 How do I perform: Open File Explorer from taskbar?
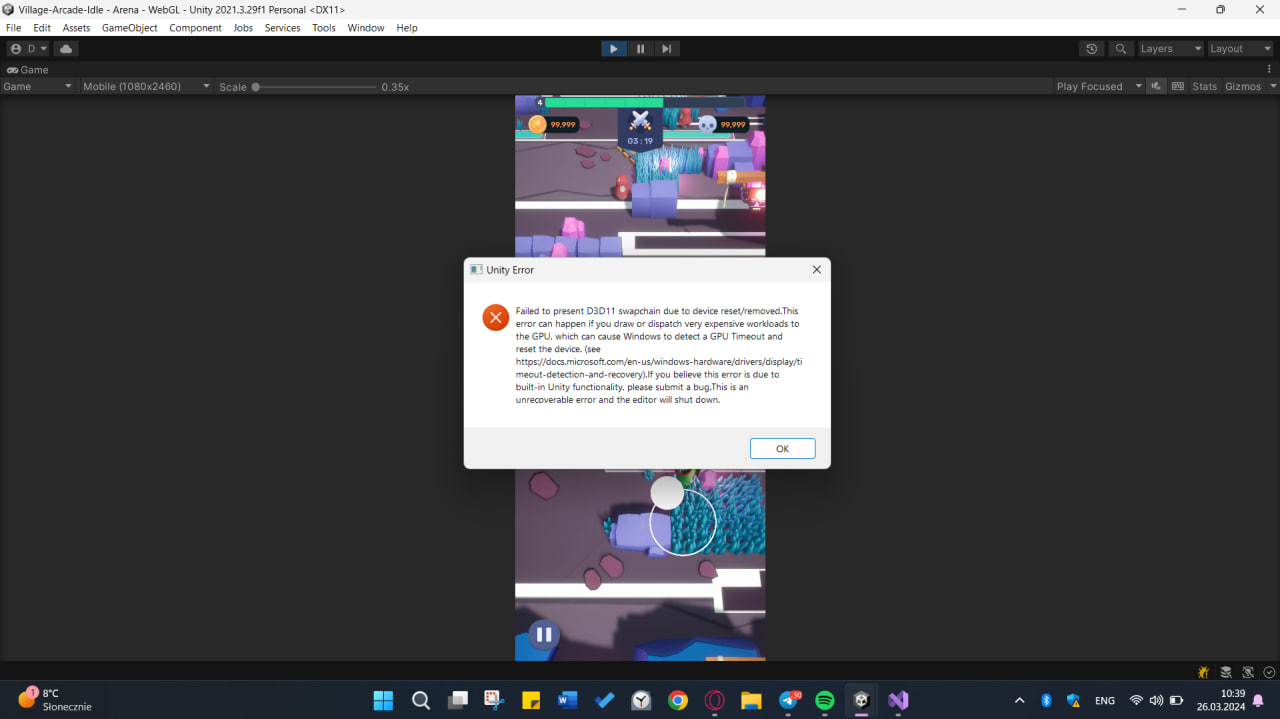click(x=751, y=700)
